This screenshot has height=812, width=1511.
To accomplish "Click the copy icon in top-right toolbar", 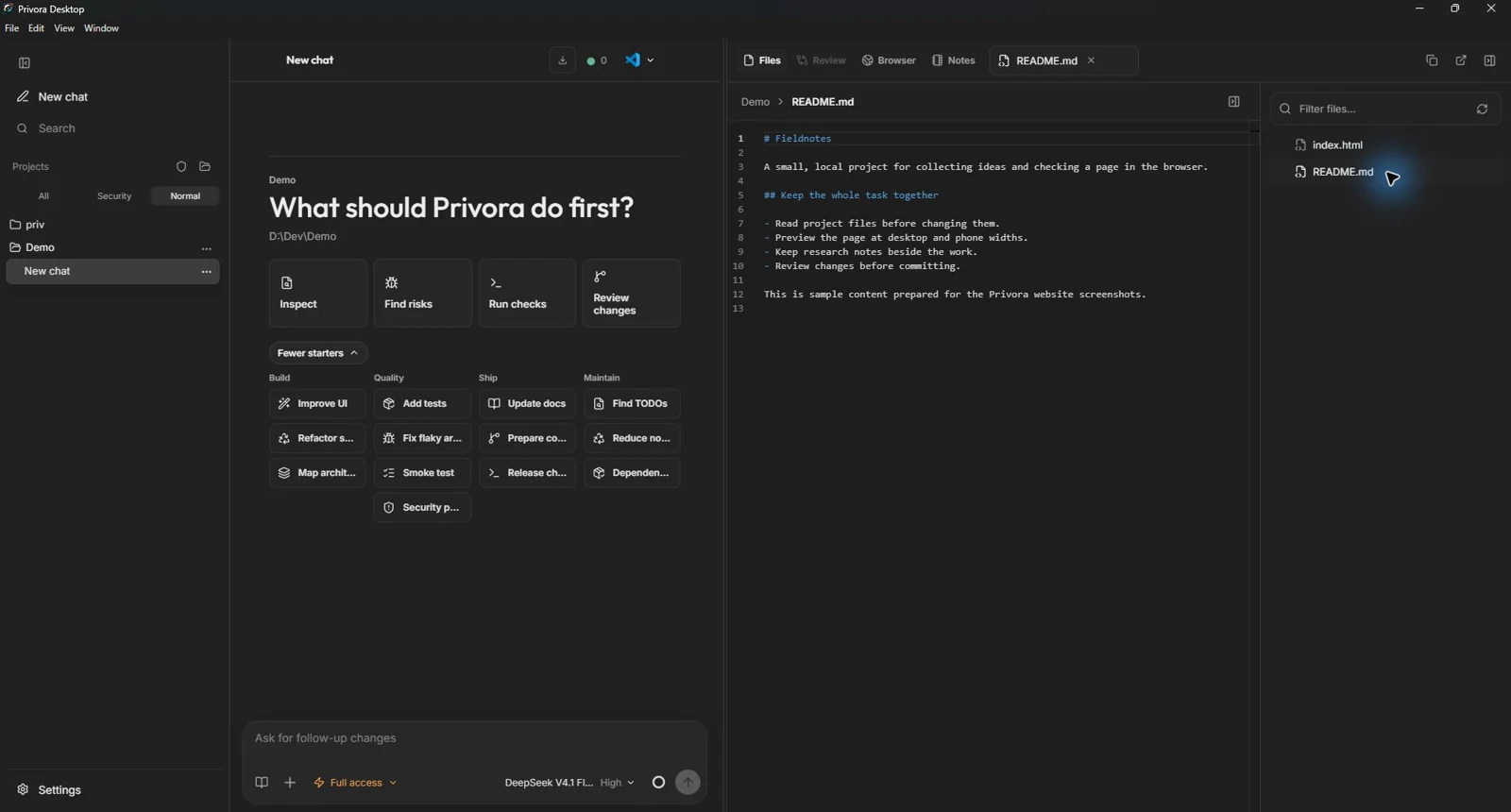I will 1432,60.
